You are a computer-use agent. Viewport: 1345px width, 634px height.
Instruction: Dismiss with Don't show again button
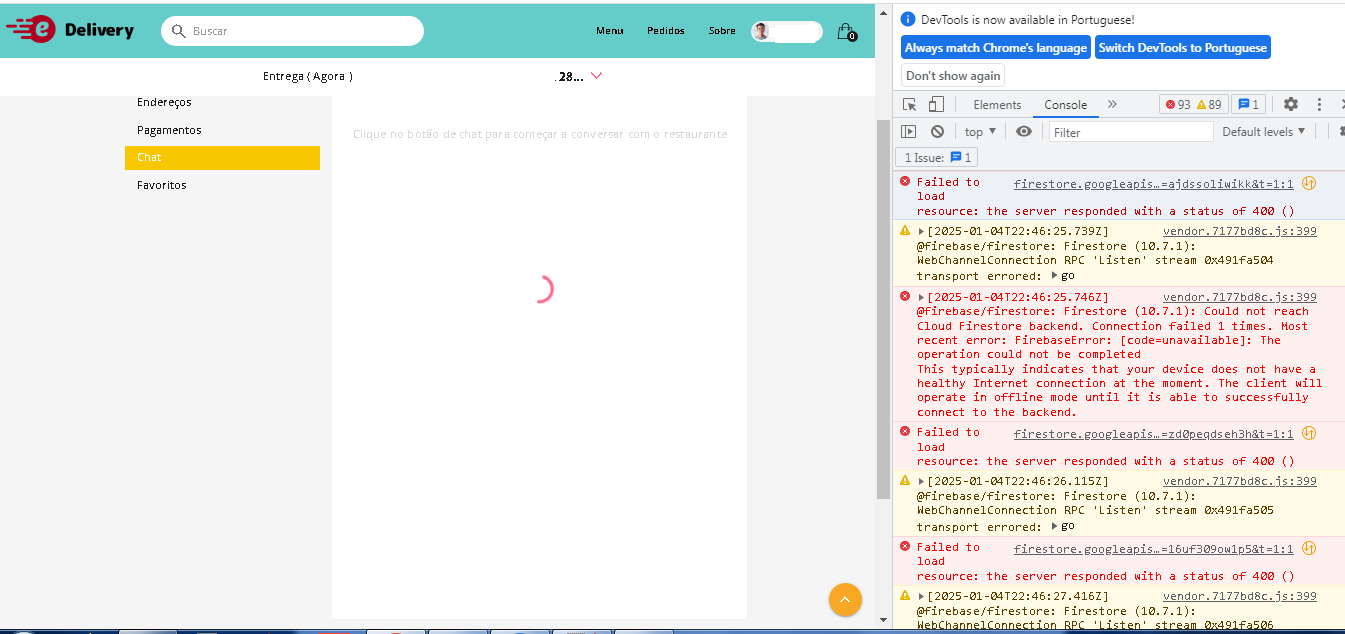[953, 76]
